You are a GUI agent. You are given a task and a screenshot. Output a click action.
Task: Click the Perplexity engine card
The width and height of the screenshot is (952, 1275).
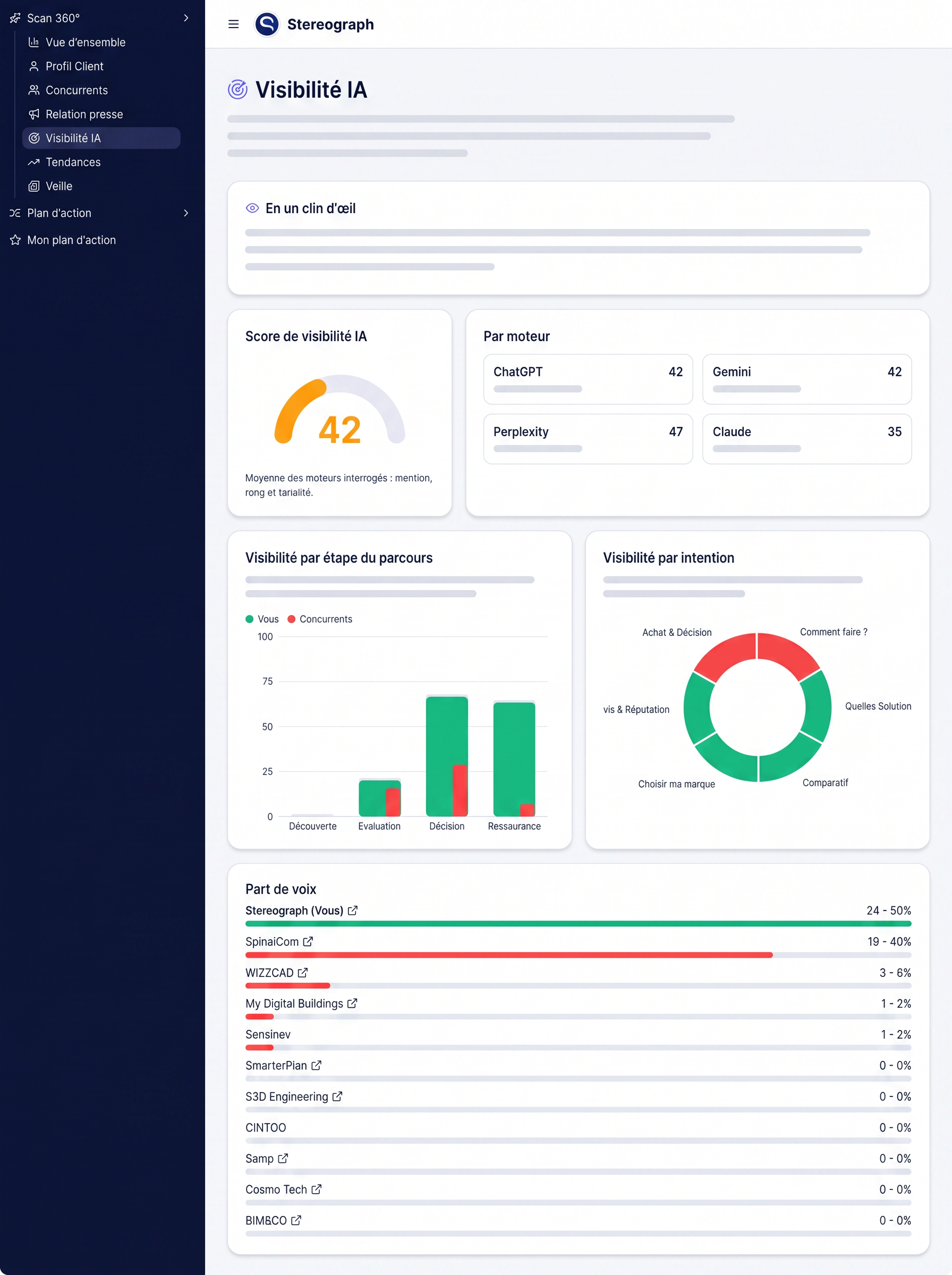click(x=588, y=439)
